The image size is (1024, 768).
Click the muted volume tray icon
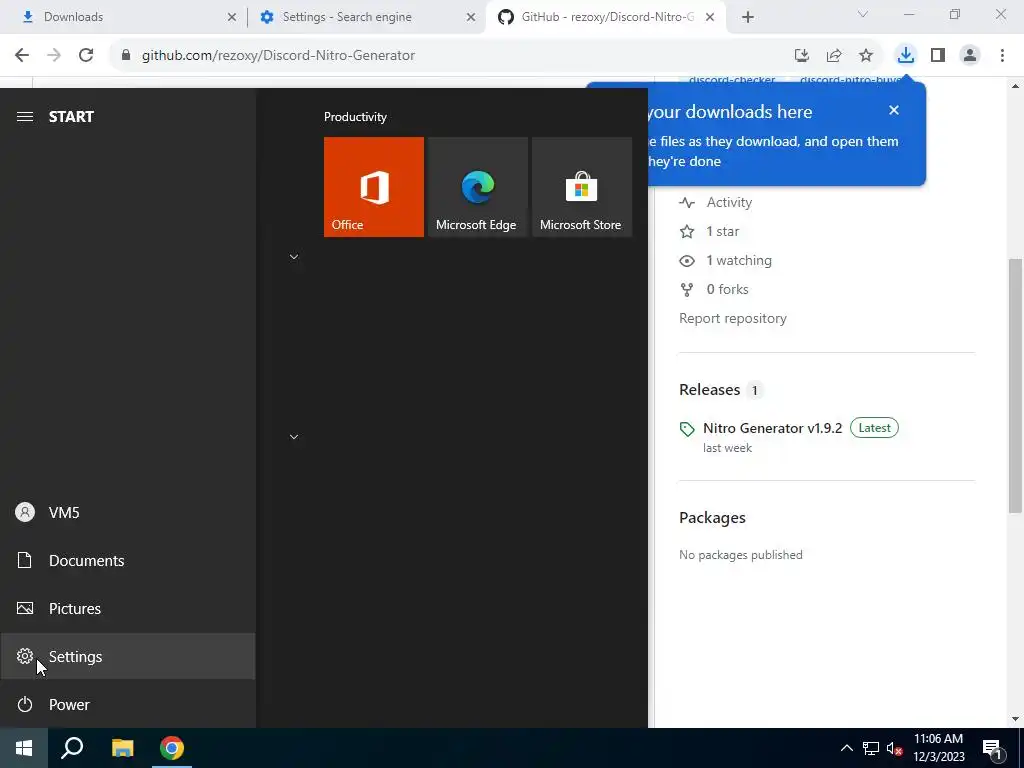tap(894, 748)
